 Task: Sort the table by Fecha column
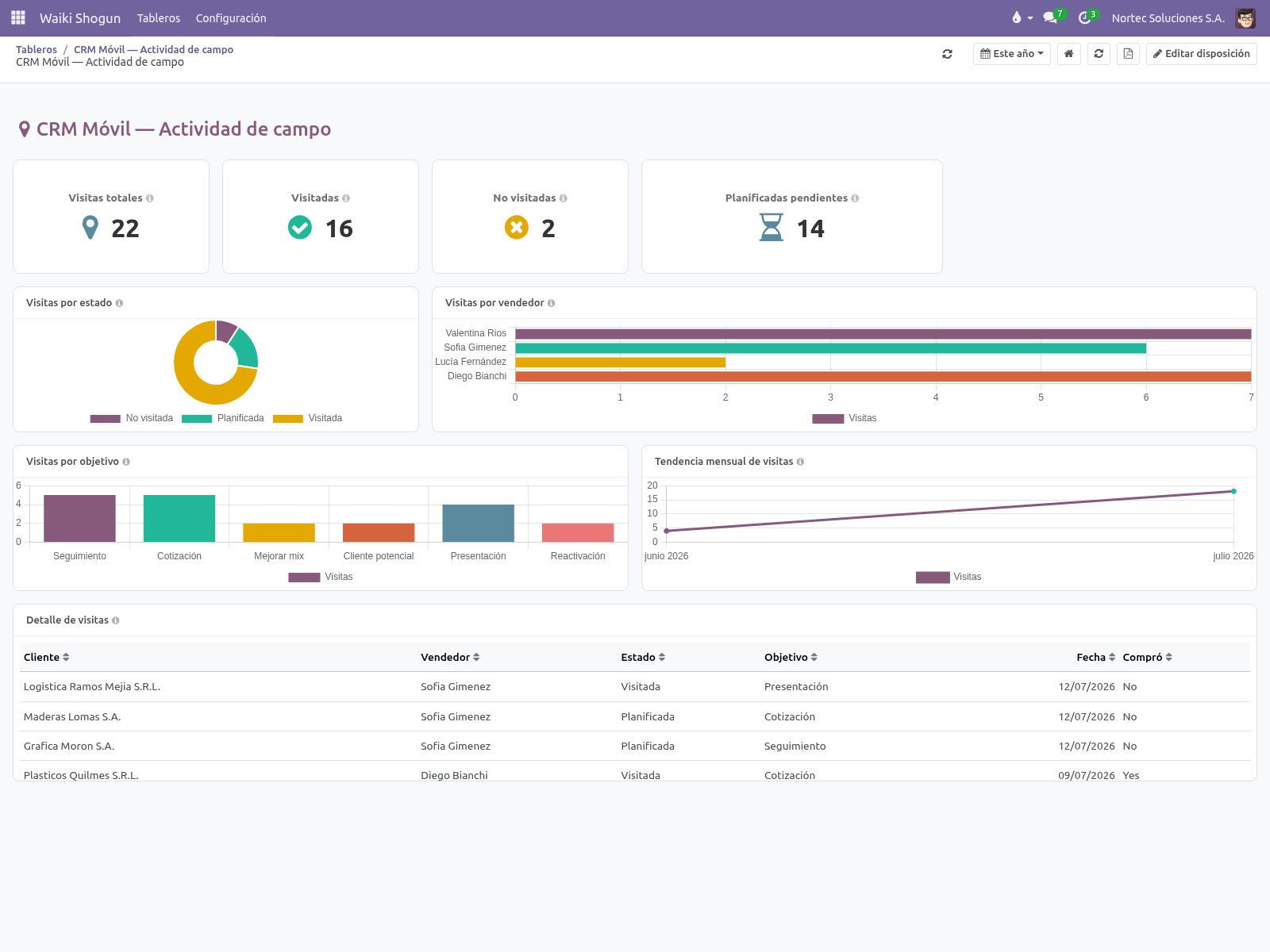1095,657
